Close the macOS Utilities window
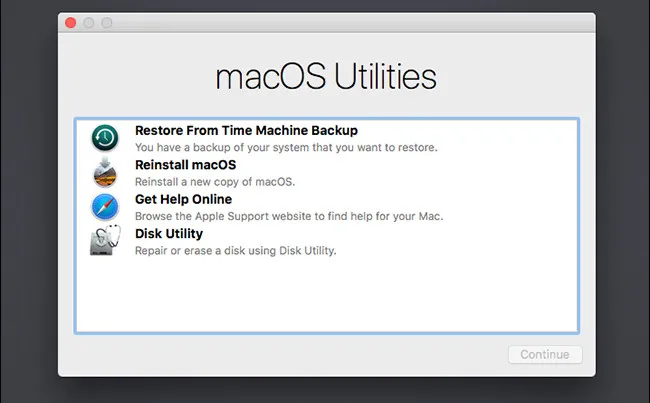The height and width of the screenshot is (403, 650). 70,22
